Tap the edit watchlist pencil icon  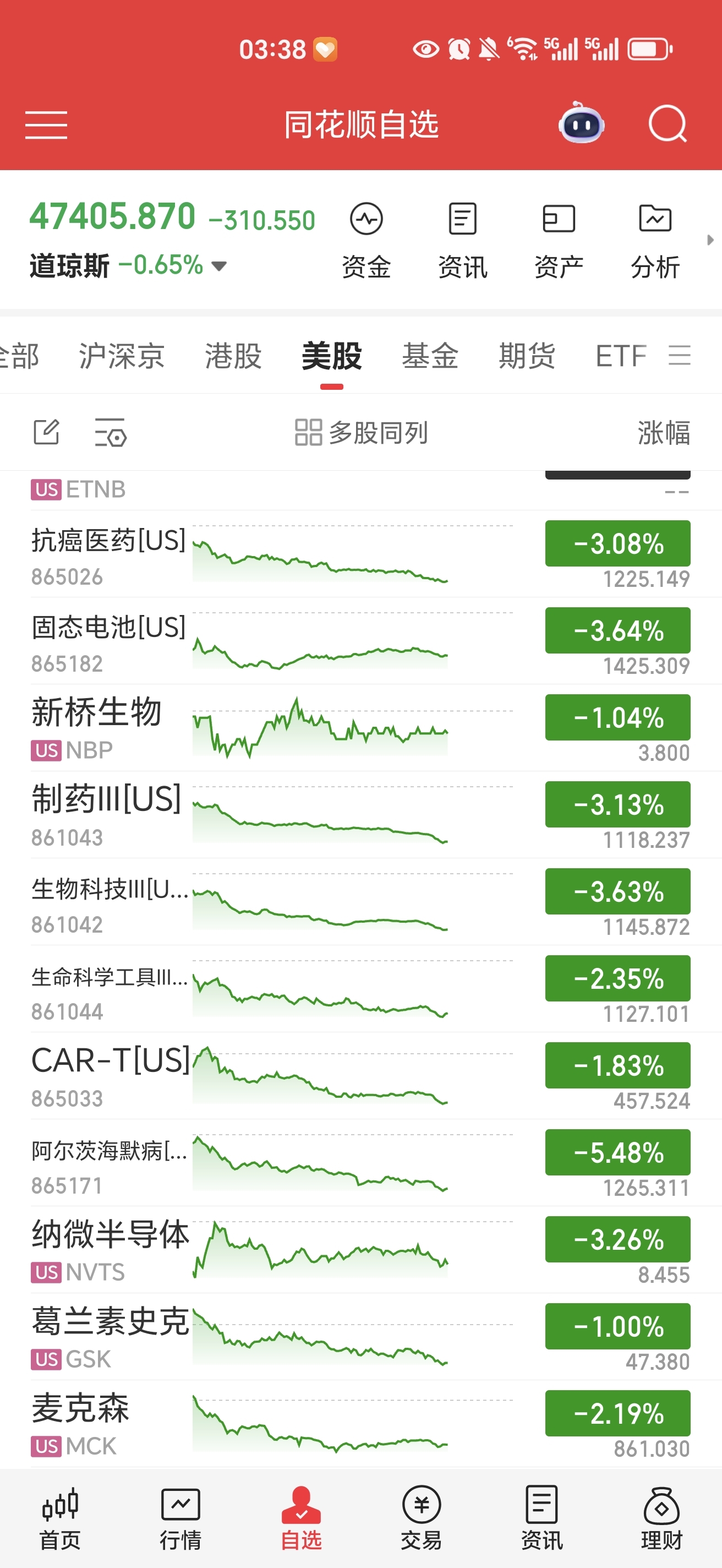tap(46, 432)
